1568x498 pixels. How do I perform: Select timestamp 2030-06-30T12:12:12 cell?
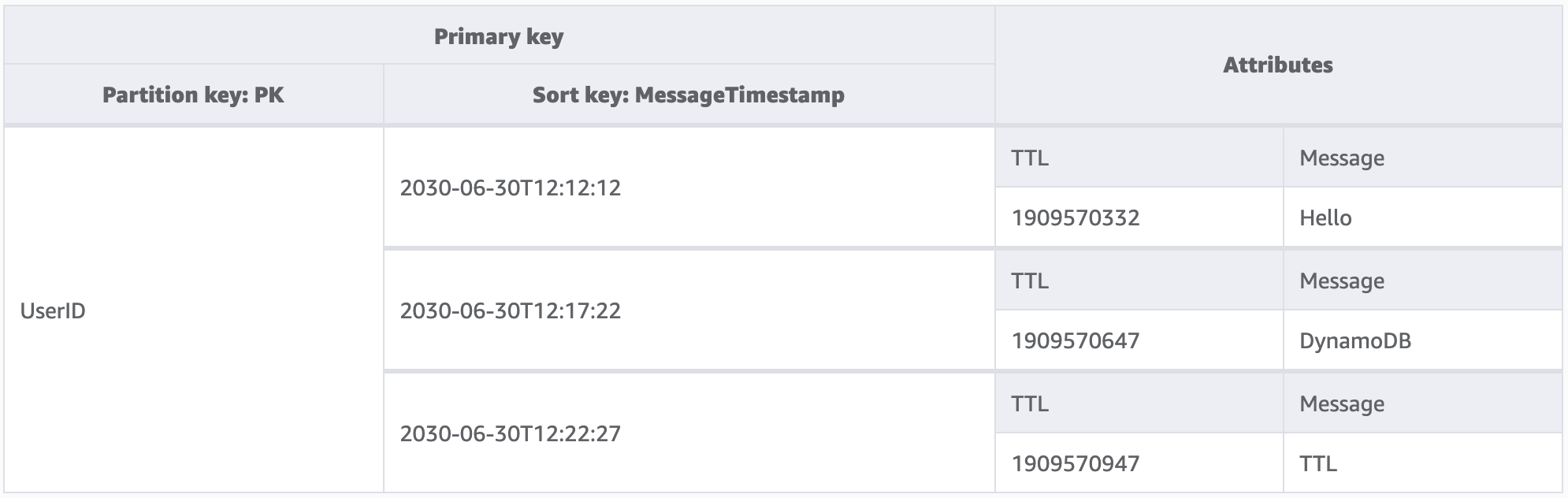(511, 188)
